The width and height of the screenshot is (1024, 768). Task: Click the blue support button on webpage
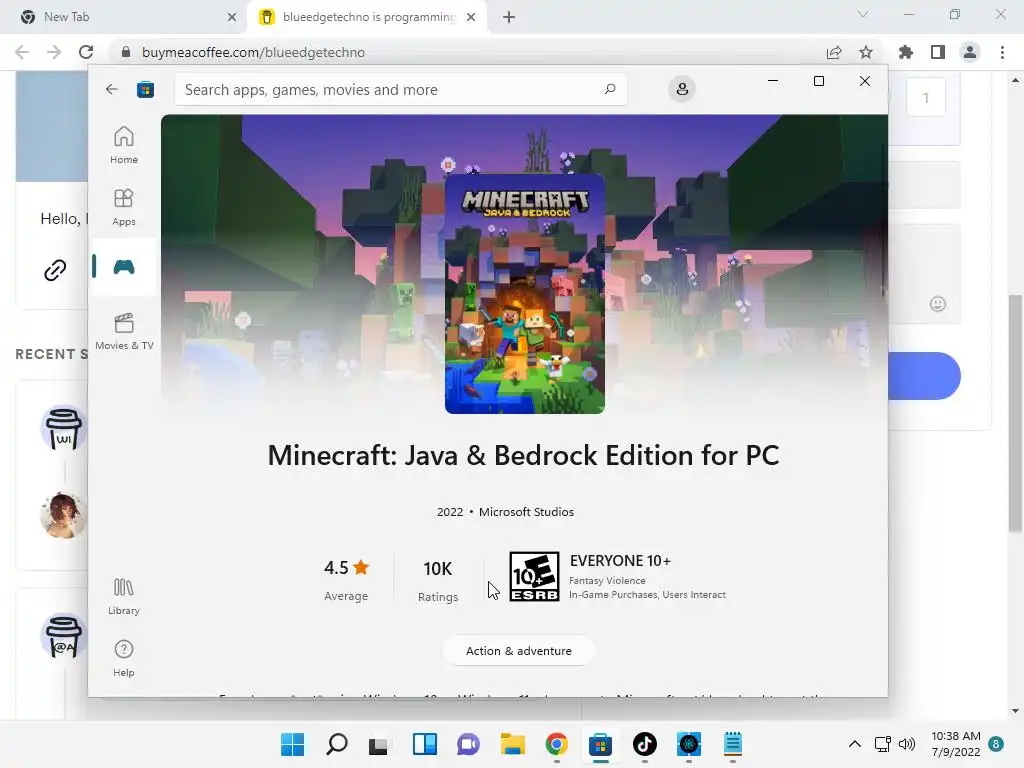coord(925,376)
